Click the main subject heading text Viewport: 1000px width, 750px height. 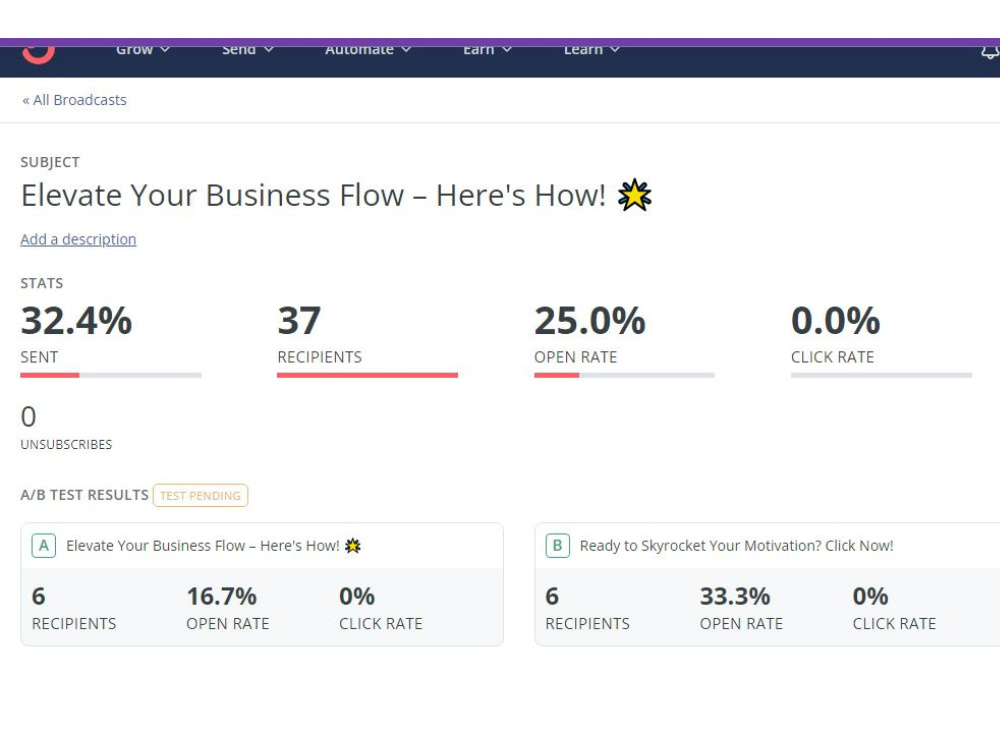(x=313, y=195)
